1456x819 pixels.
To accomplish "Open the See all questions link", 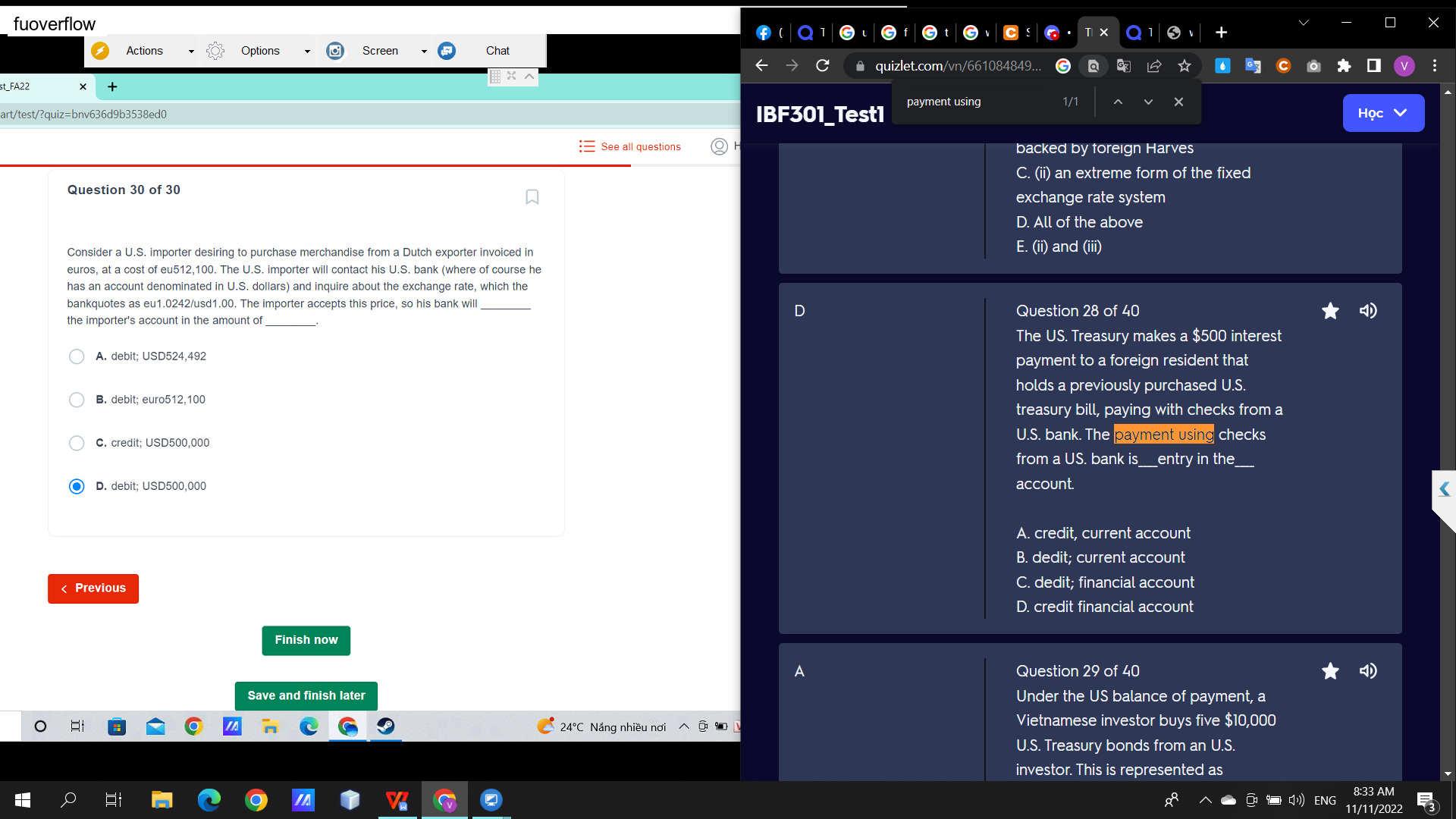I will tap(630, 146).
